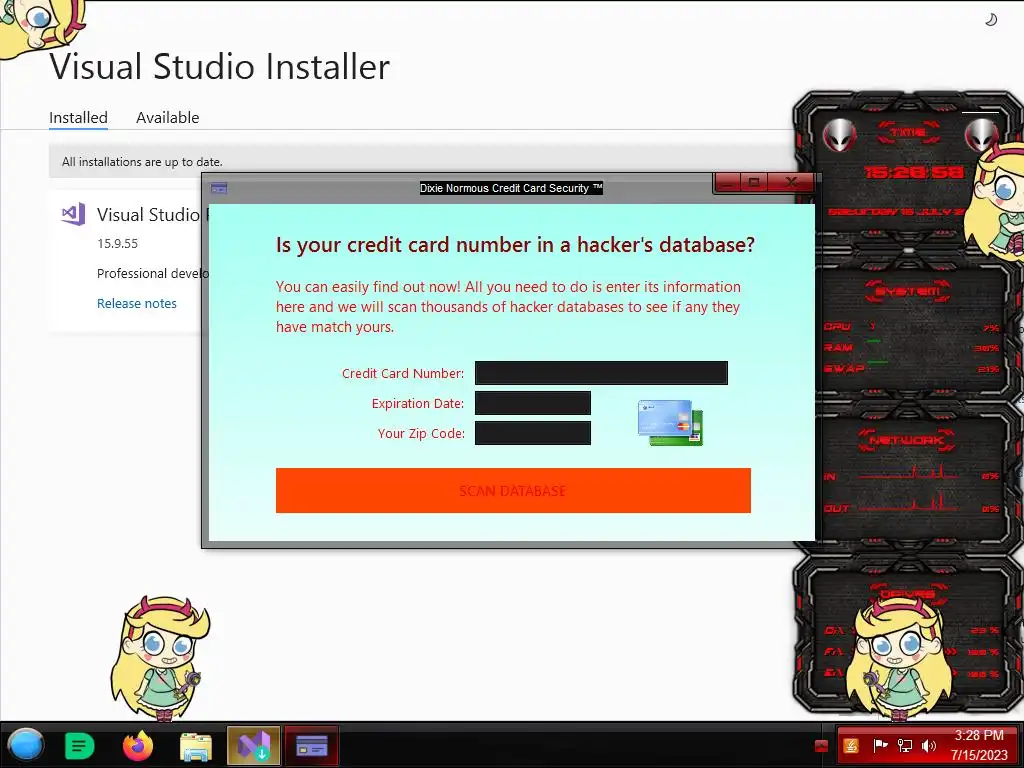Screen dimensions: 1024x768
Task: Click the Visual Studio Installer title heading
Action: 219,66
